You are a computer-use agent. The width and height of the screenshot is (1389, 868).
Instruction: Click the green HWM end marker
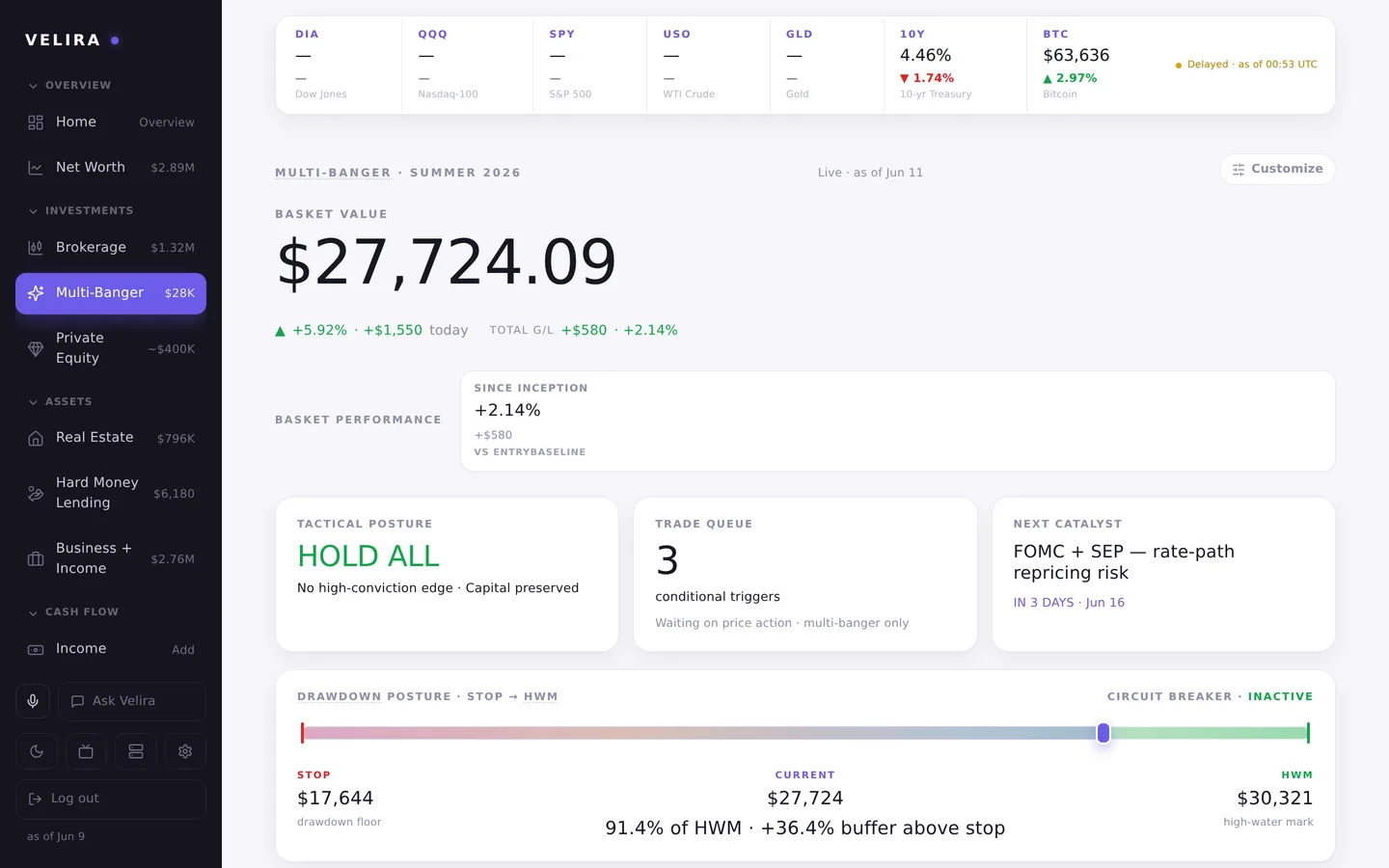(x=1308, y=733)
